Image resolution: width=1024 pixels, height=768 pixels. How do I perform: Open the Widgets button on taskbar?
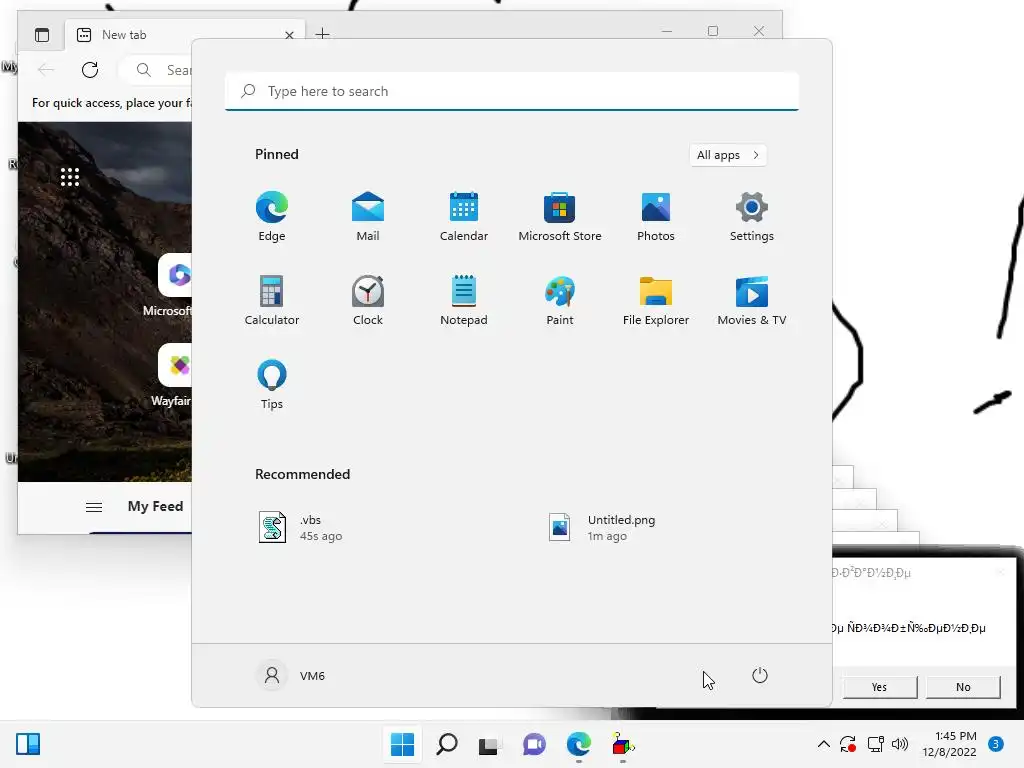tap(28, 744)
